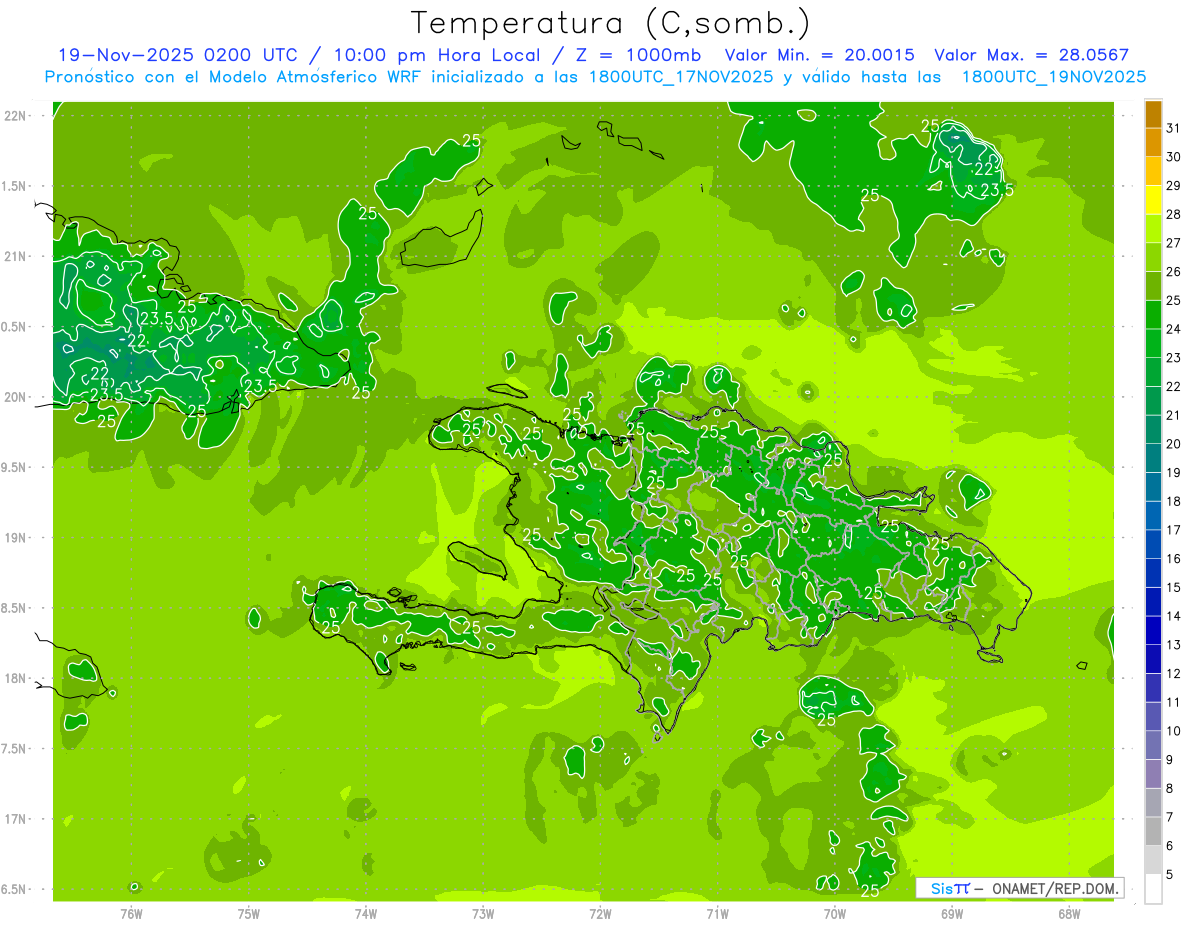This screenshot has height=927, width=1200.
Task: Click the title 'Temperatura (C,somb.)'
Action: point(610,22)
